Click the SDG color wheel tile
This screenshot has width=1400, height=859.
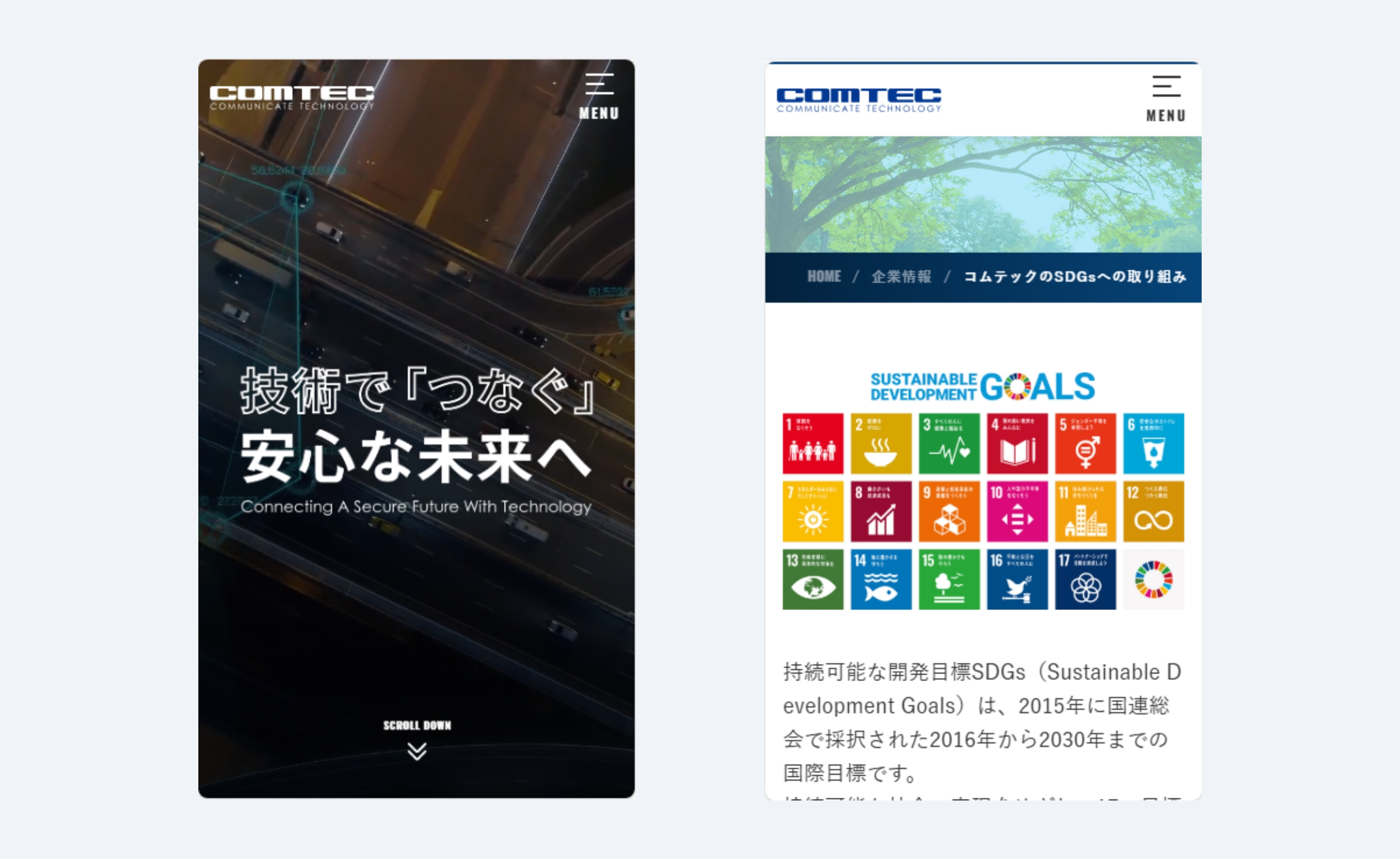point(1153,579)
